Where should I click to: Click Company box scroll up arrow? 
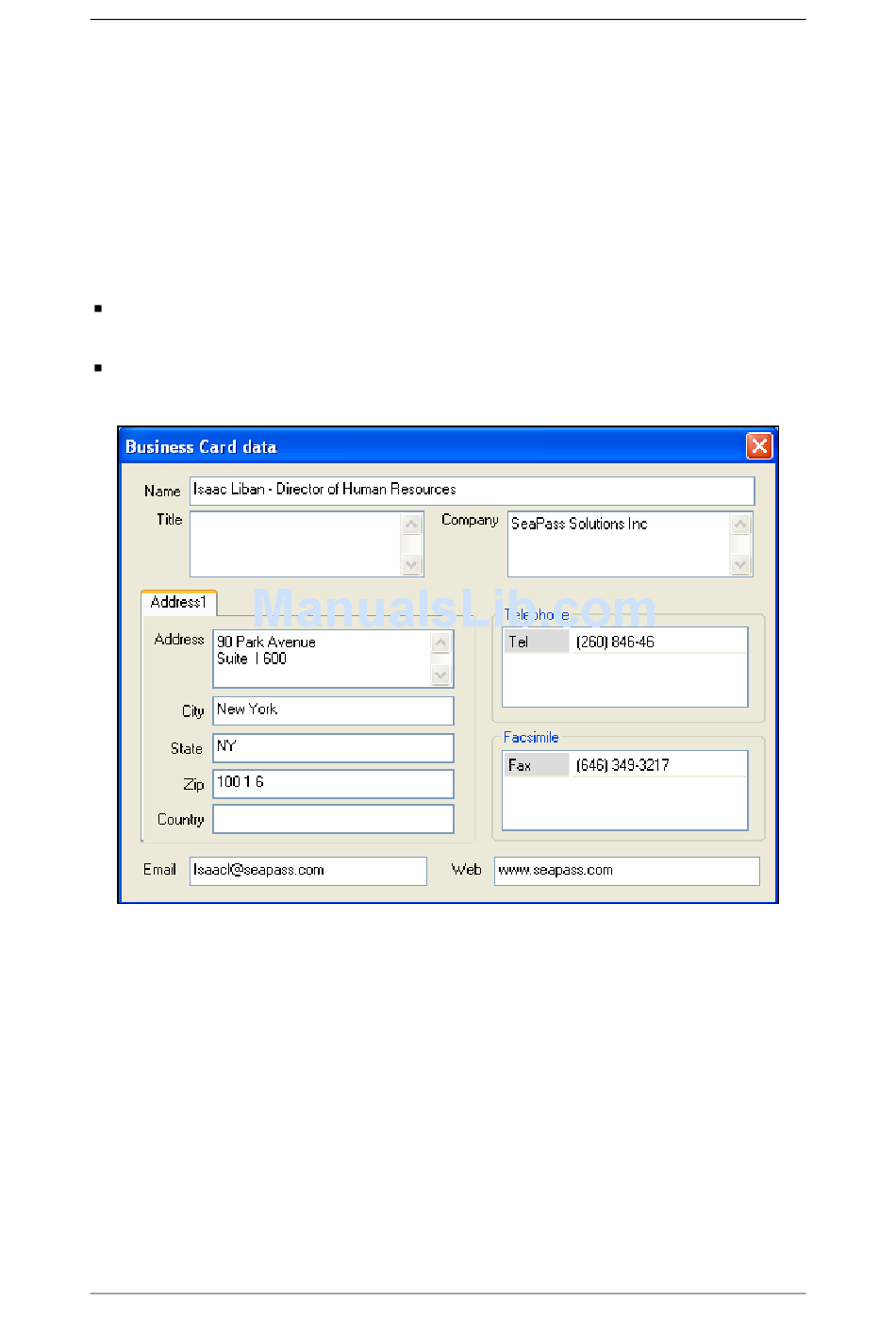741,524
